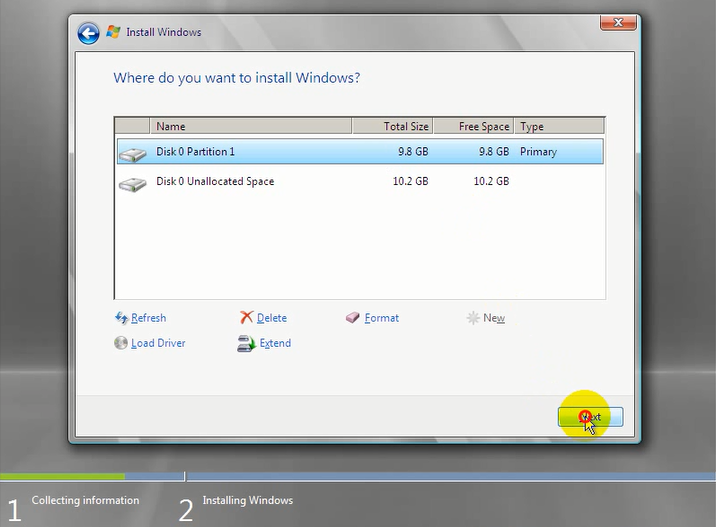Click the 9.8 GB Free Space cell
716x527 pixels.
494,152
